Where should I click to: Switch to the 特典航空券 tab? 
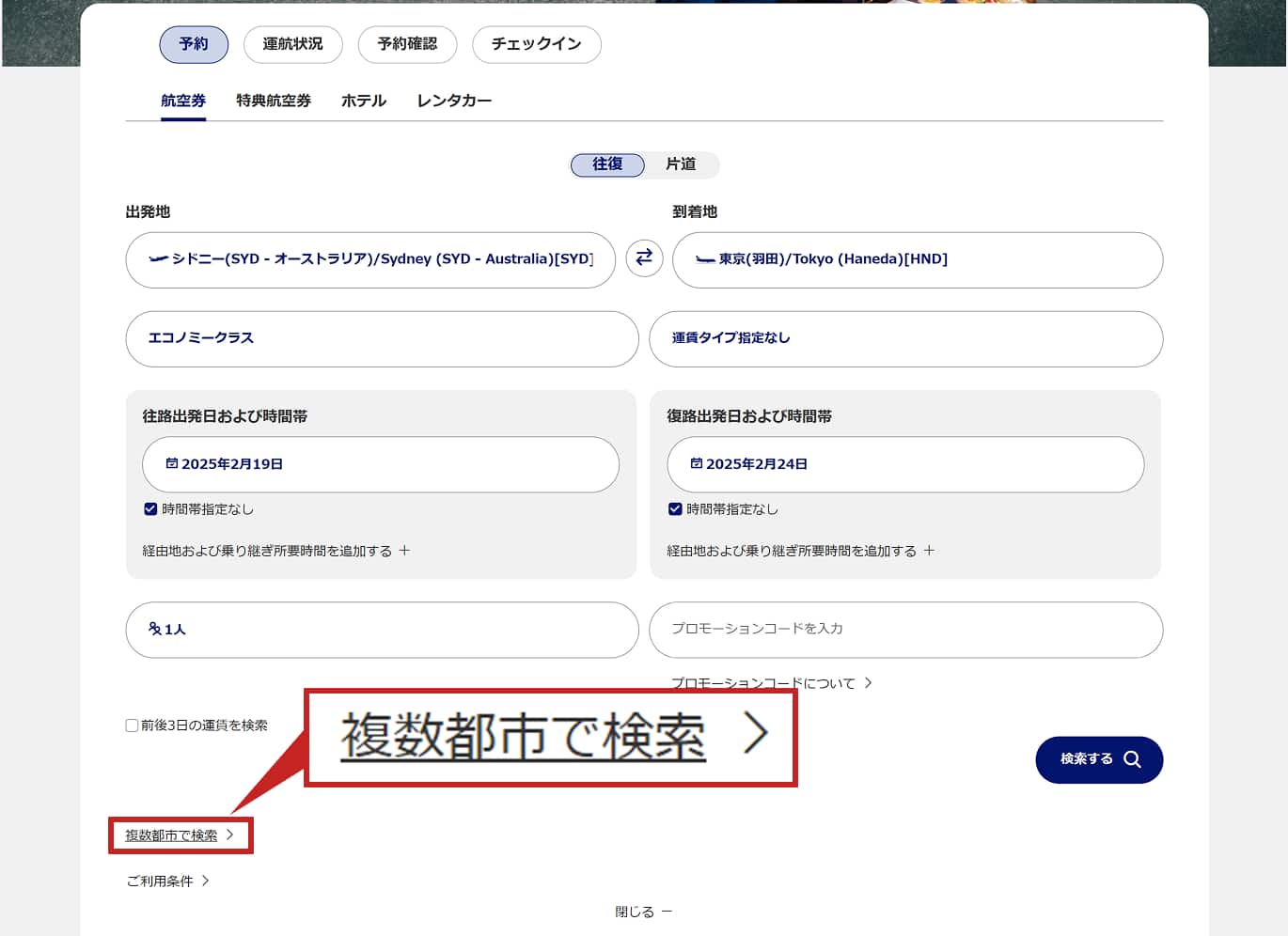coord(274,101)
